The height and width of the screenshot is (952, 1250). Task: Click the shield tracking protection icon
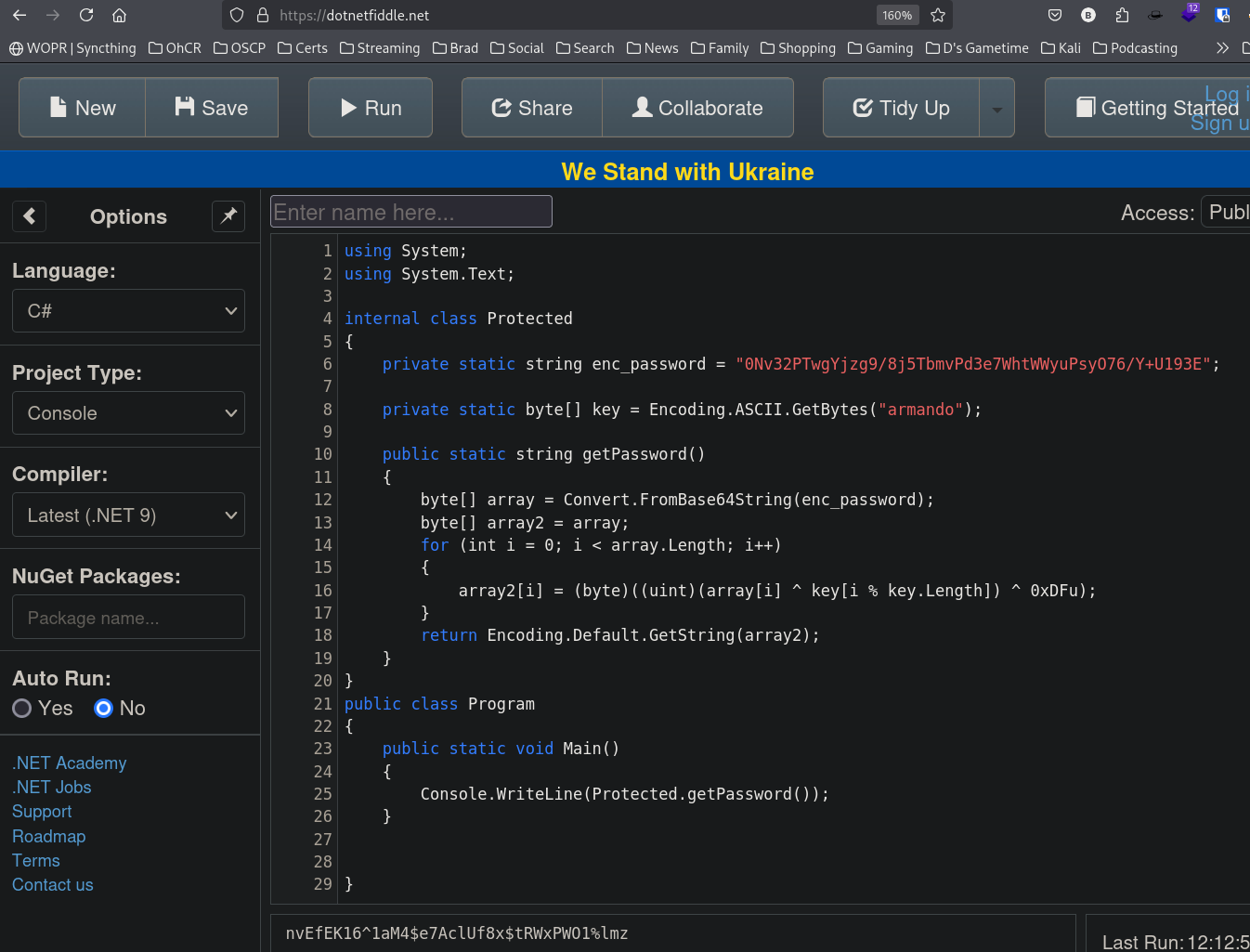click(237, 15)
